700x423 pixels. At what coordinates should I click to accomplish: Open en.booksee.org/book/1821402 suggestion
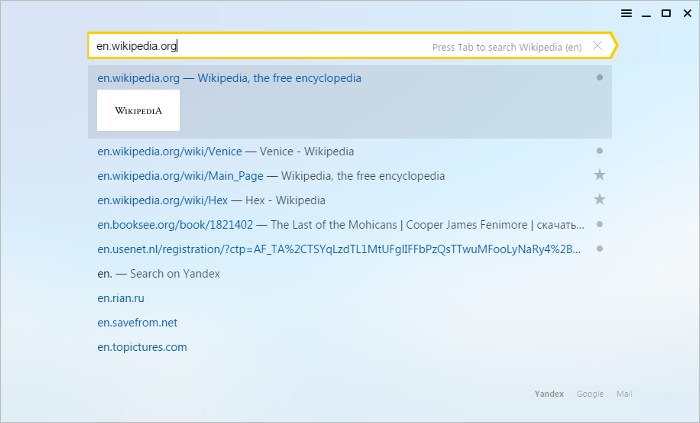[x=341, y=225]
